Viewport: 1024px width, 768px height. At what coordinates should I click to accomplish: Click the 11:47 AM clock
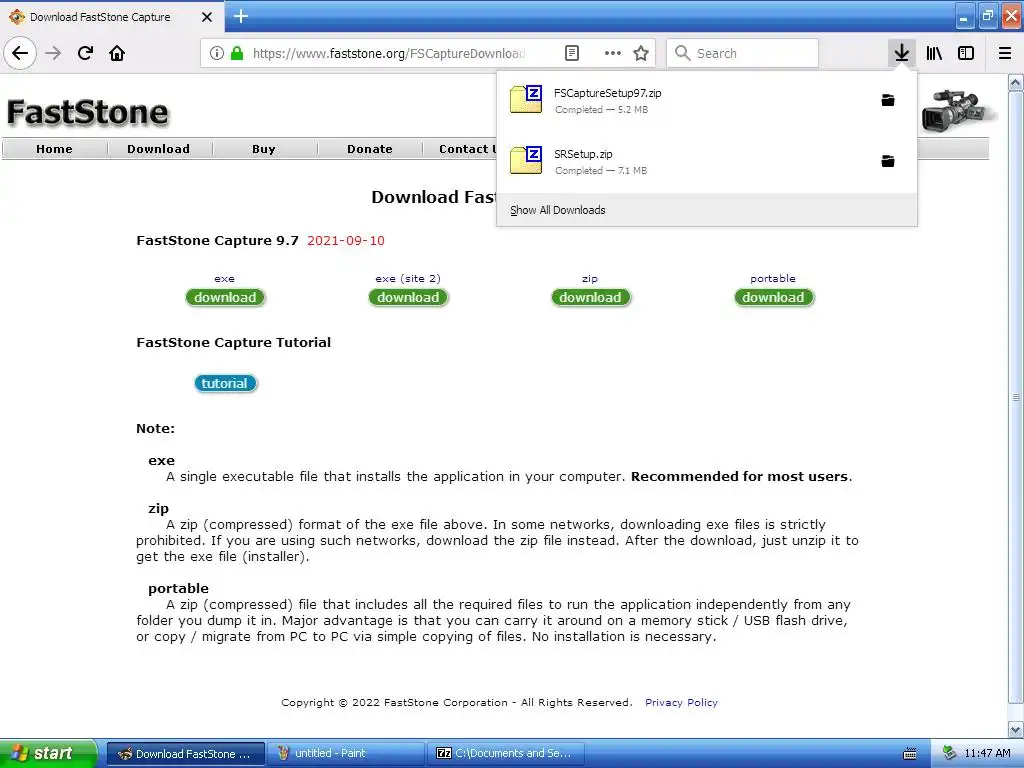(x=987, y=754)
